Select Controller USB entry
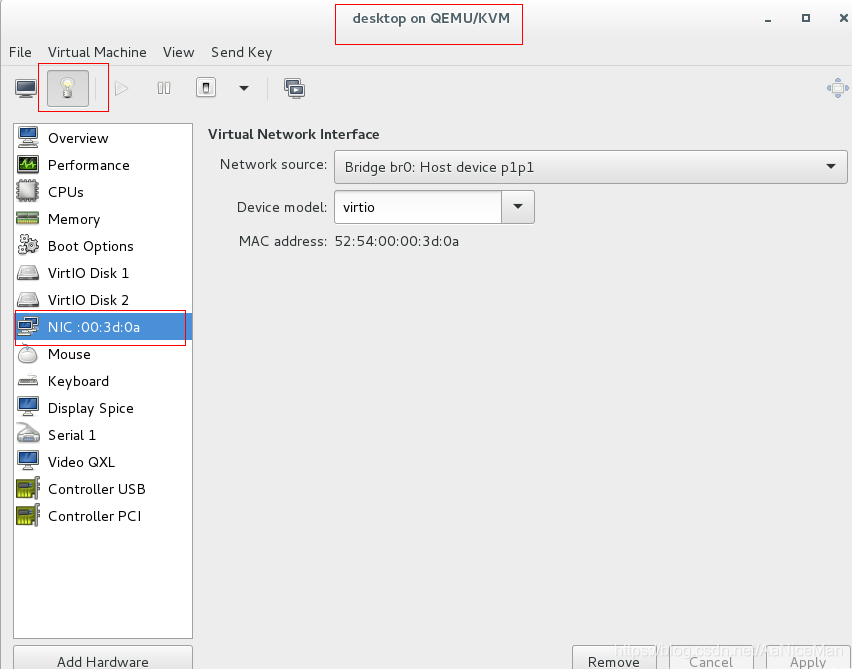 (103, 489)
